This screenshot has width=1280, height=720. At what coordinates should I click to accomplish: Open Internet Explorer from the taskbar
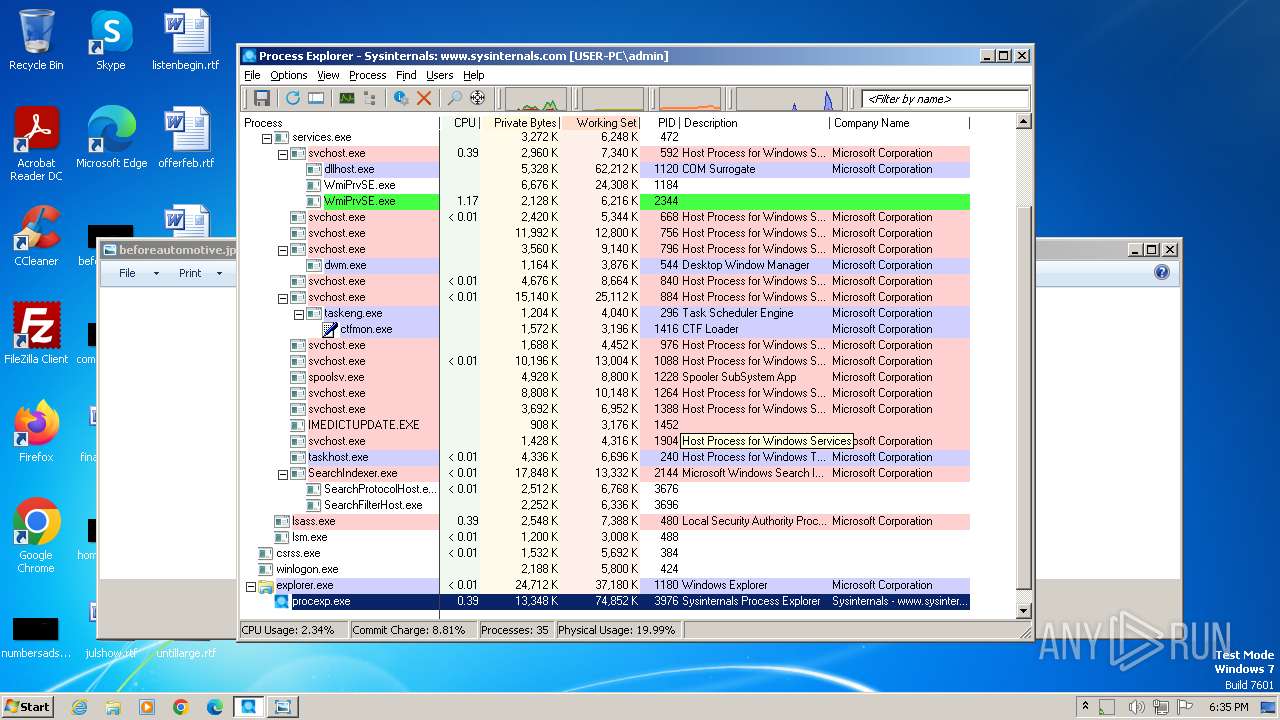pos(79,707)
